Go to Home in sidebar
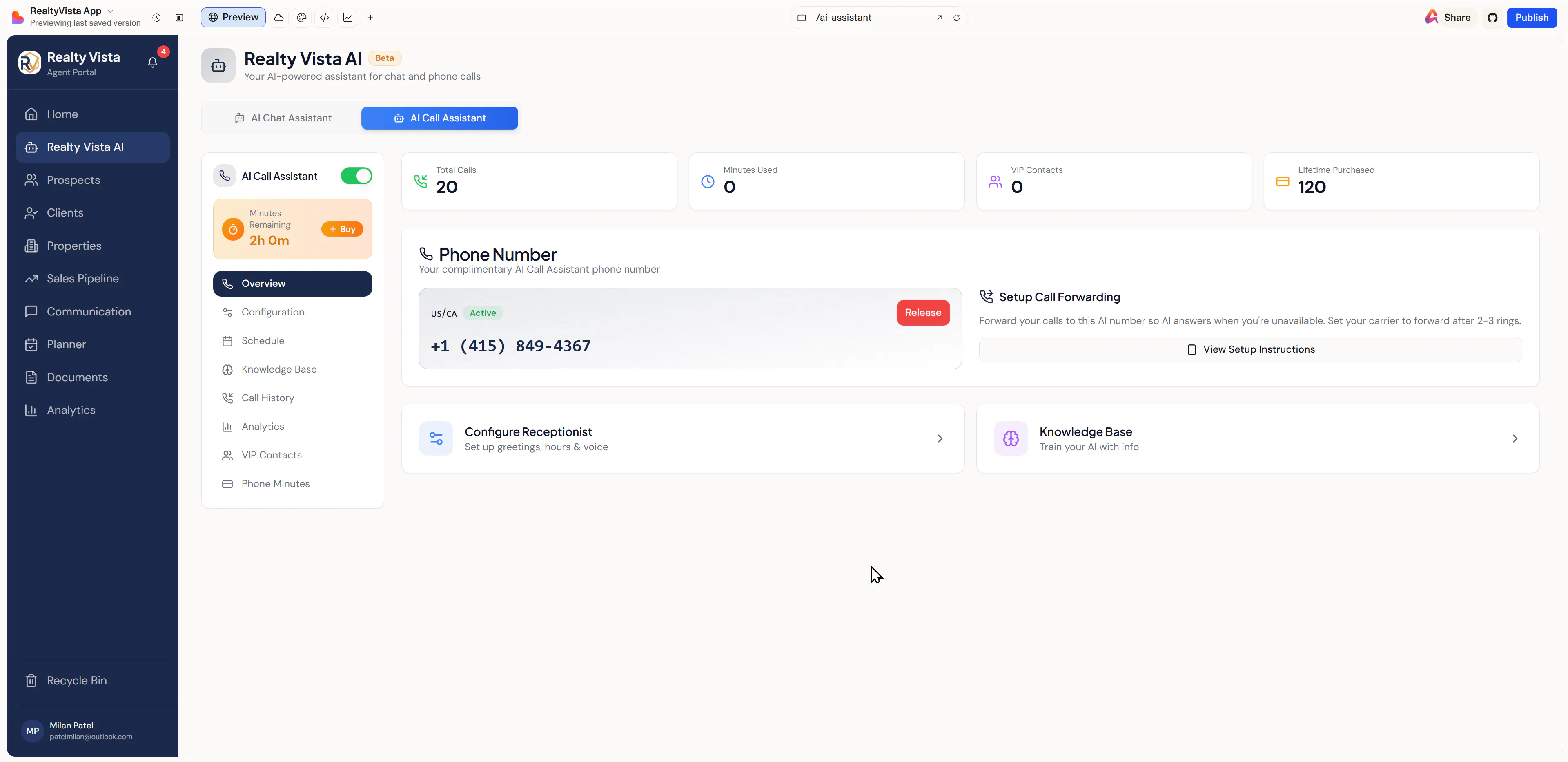1568x762 pixels. tap(93, 114)
